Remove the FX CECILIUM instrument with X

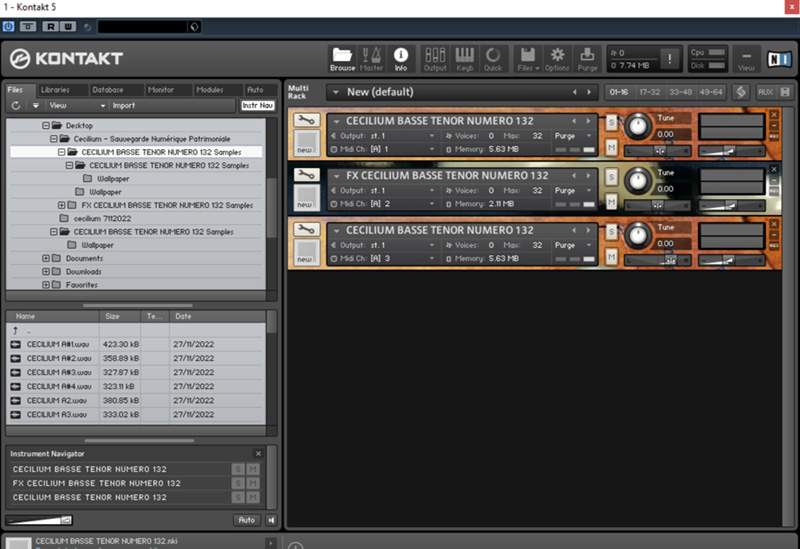coord(774,169)
